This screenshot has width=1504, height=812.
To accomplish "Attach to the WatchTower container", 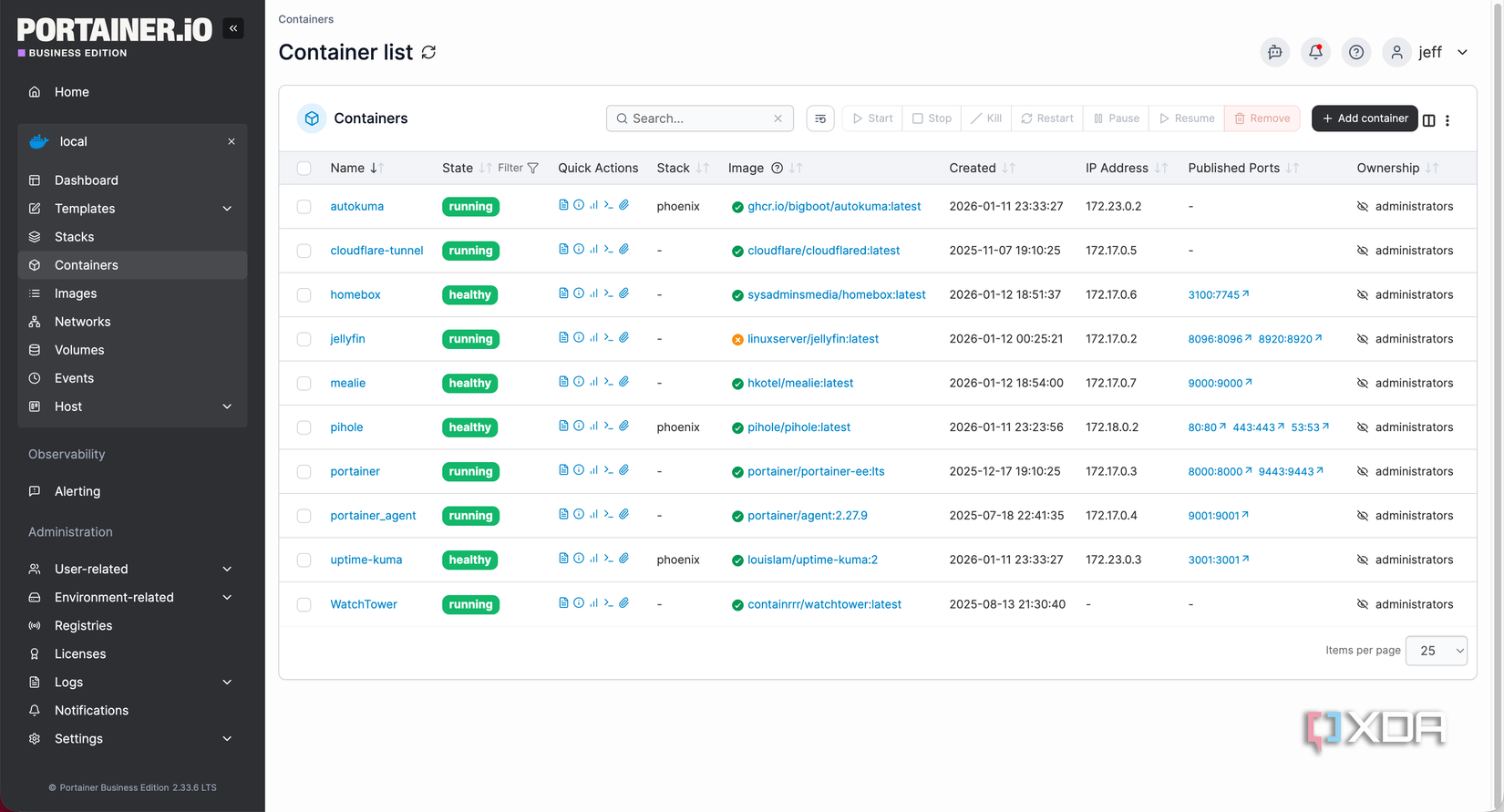I will [624, 602].
